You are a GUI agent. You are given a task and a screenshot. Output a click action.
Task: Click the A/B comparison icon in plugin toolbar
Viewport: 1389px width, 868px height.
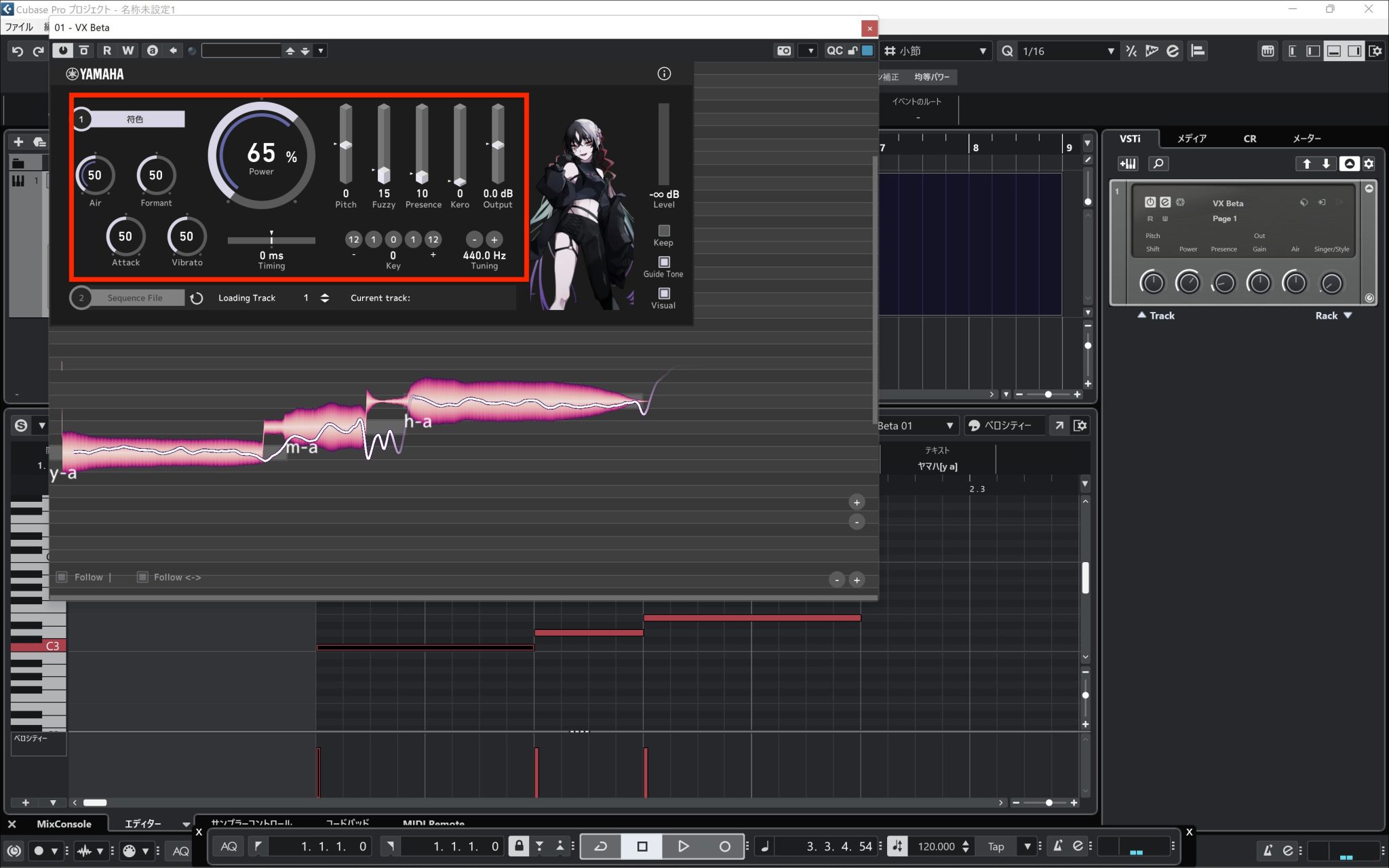[x=153, y=50]
